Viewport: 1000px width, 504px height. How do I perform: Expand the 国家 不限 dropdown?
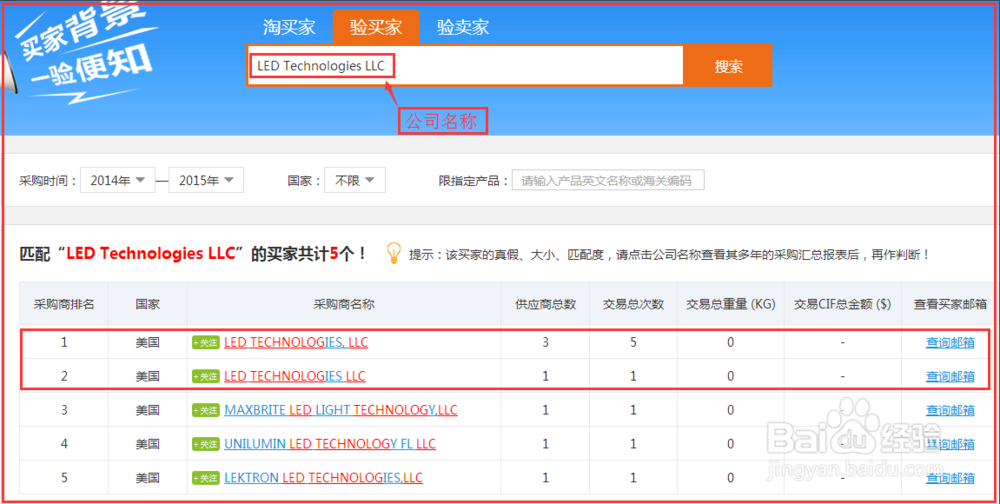[x=355, y=181]
